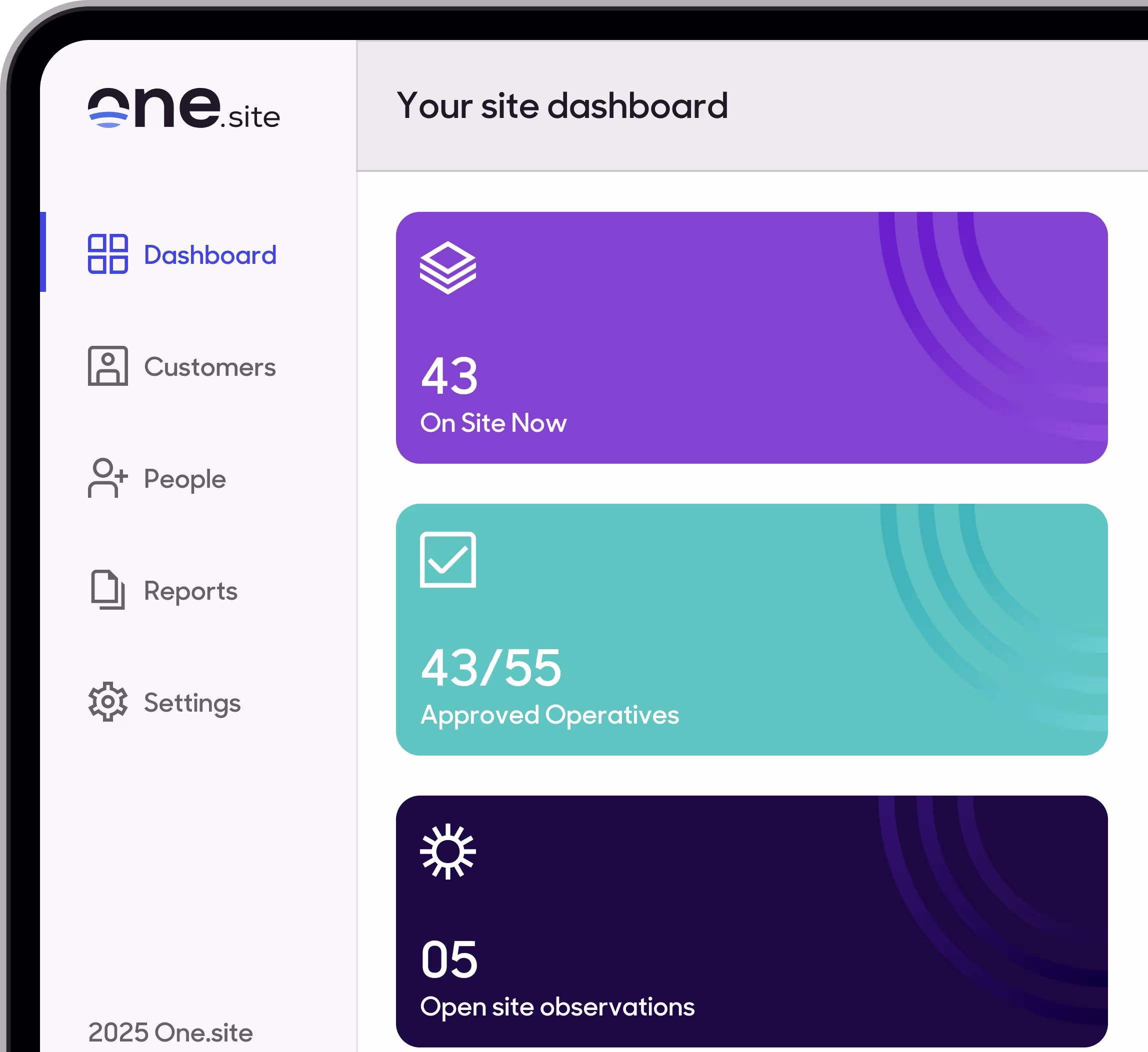This screenshot has height=1052, width=1148.
Task: Click the Settings gear icon
Action: (x=107, y=702)
